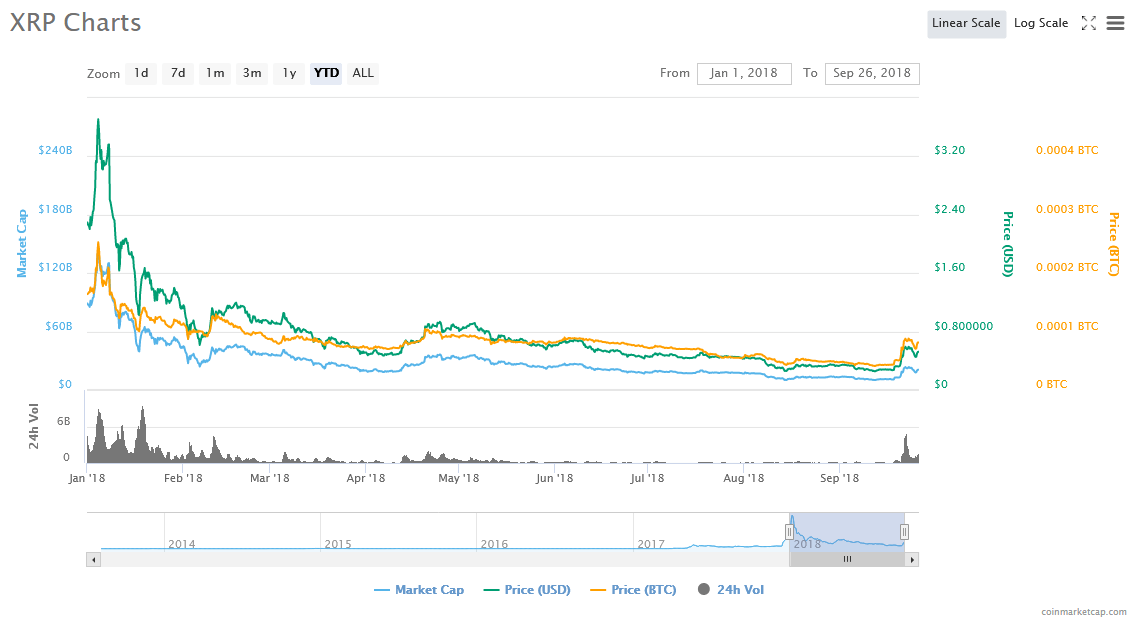The width and height of the screenshot is (1137, 620).
Task: Click the XRP Charts heading
Action: tap(75, 22)
